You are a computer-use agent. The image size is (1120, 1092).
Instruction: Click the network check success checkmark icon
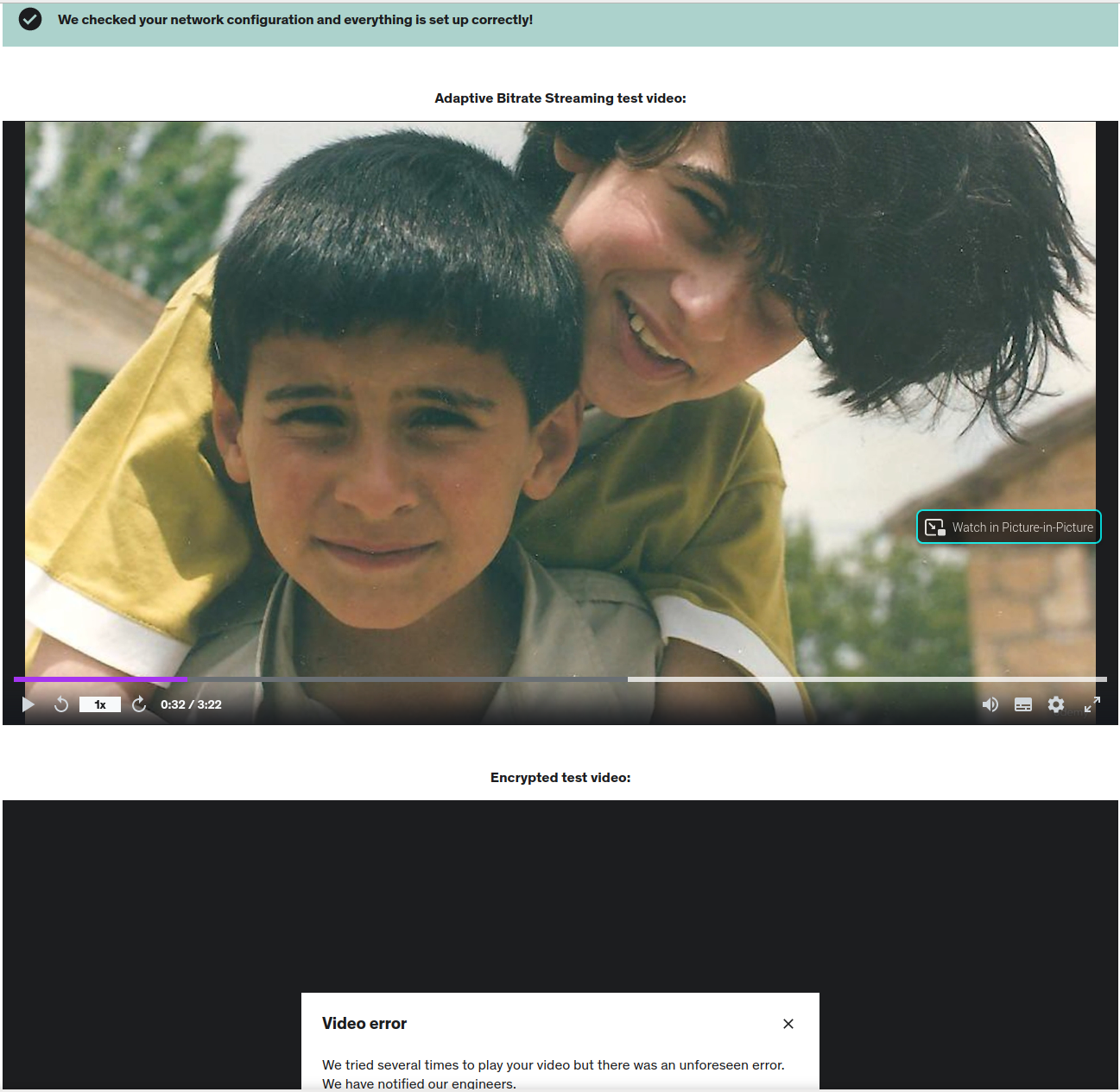30,19
